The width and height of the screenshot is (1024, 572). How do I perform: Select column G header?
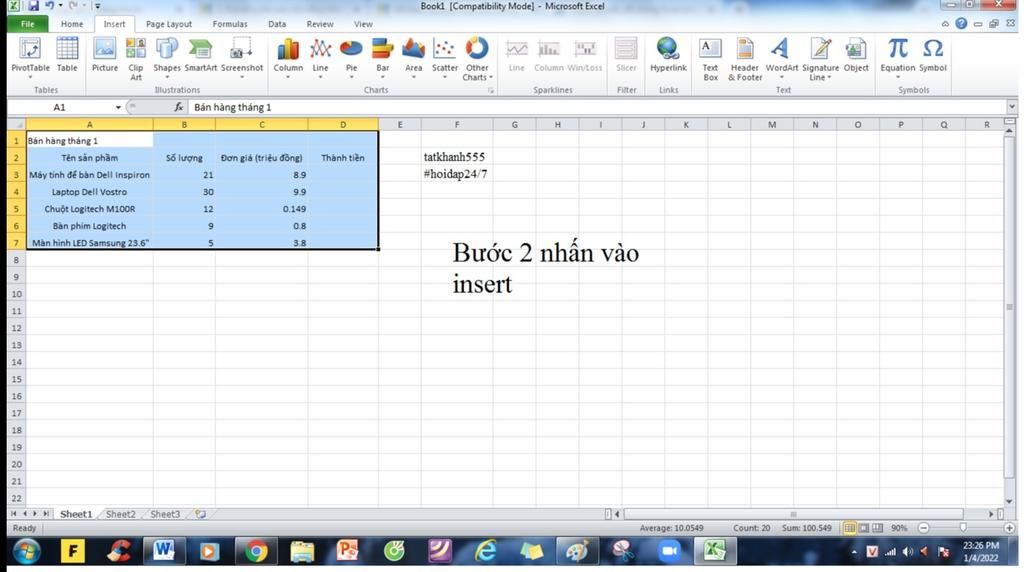(515, 124)
